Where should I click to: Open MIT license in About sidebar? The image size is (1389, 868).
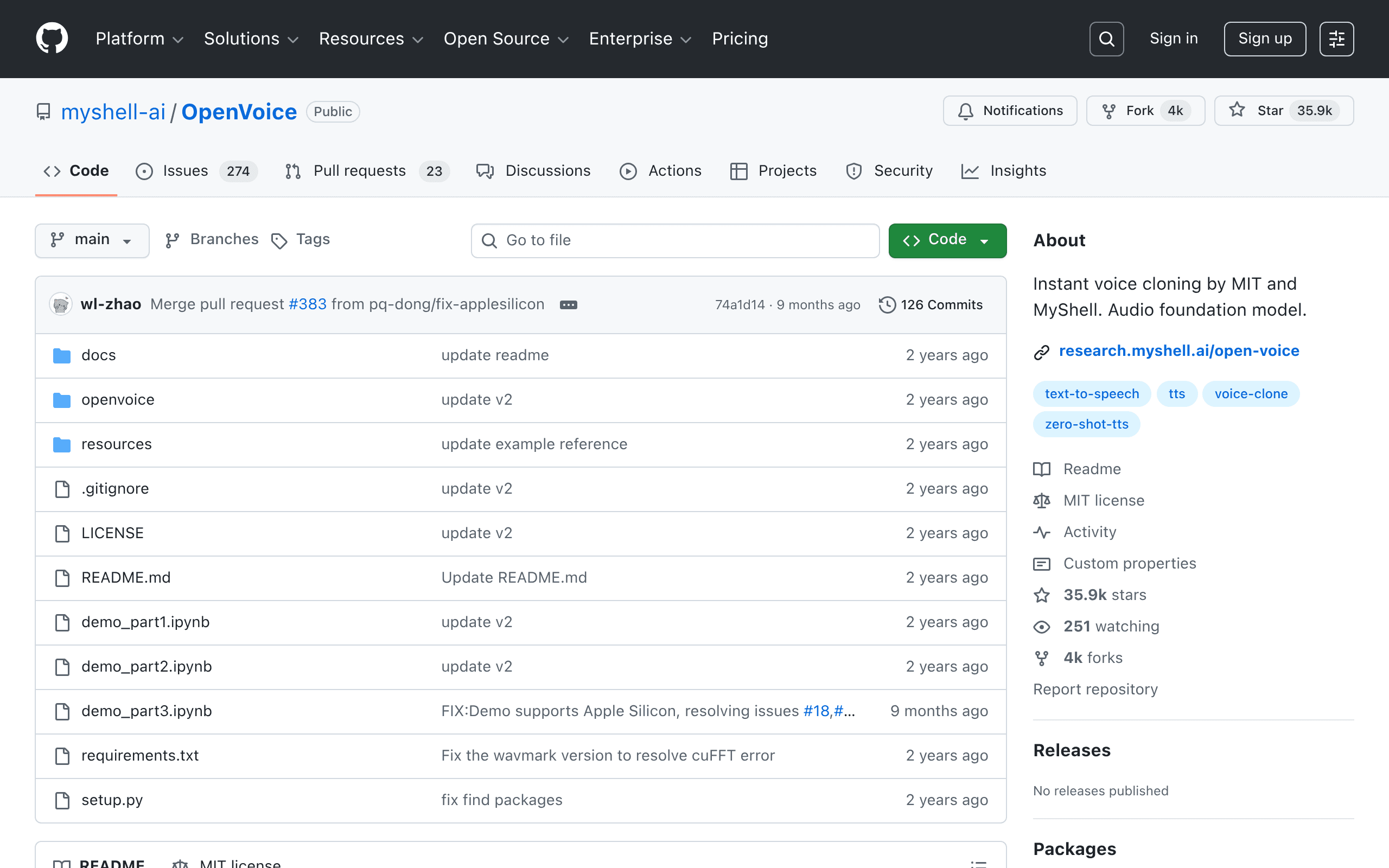[1089, 501]
